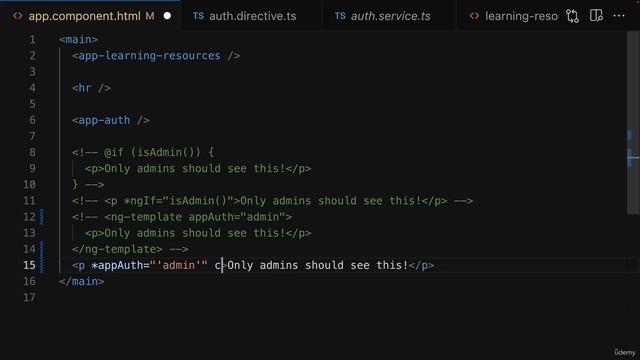Click the Udemy watermark logo

[x=625, y=352]
